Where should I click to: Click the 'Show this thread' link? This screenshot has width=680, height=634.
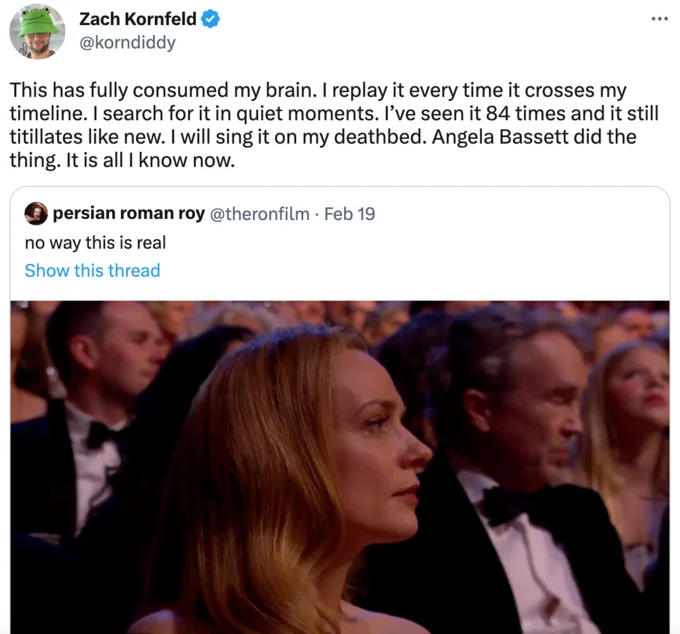tap(92, 271)
